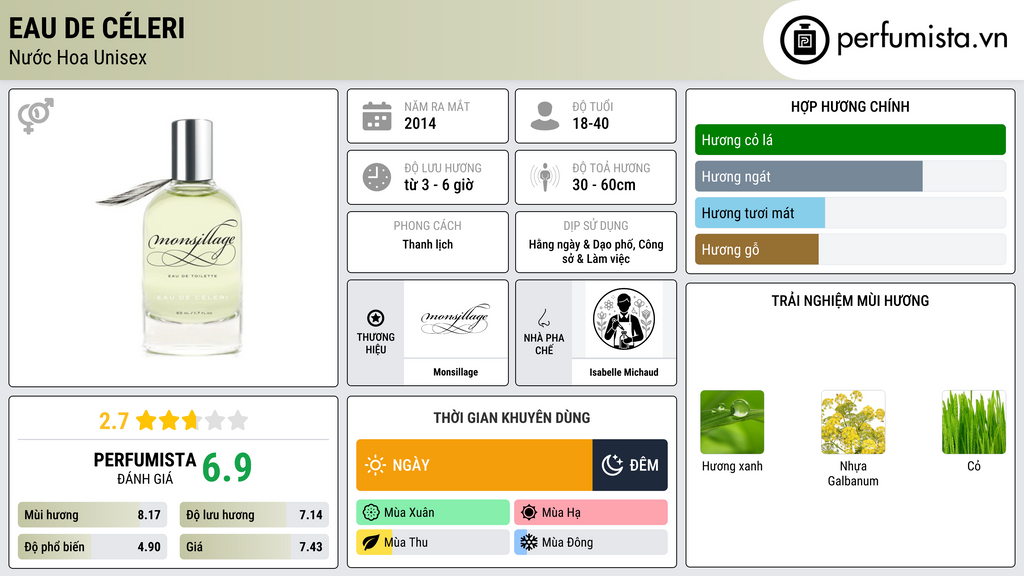Click the flower icon beside Mùa Xuân

click(x=371, y=513)
